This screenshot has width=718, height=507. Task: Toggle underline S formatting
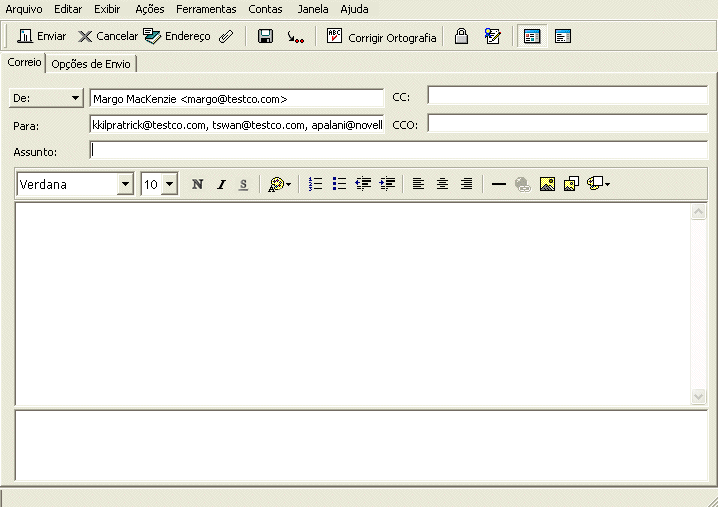tap(244, 184)
